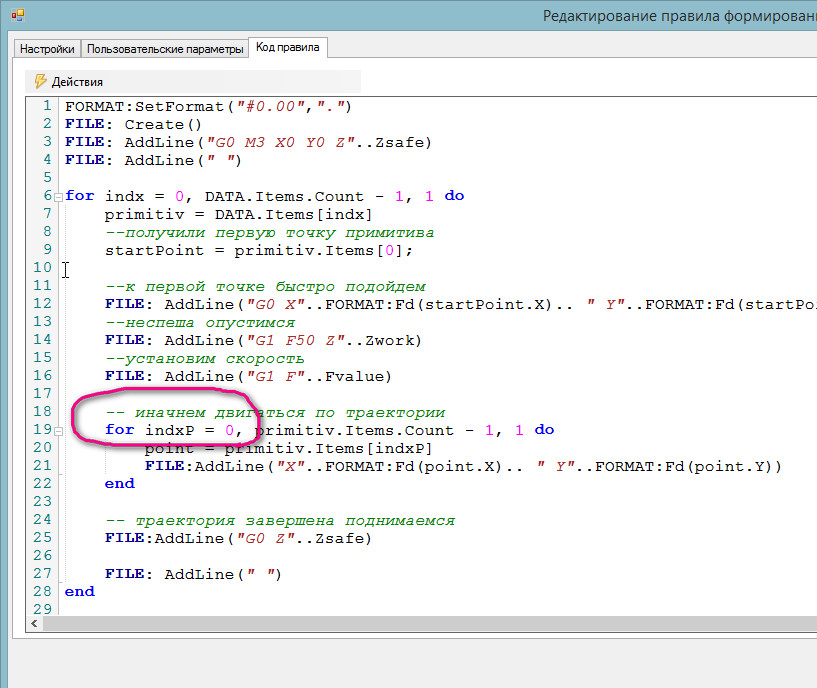Click line number 17 in the gutter
The width and height of the screenshot is (817, 688).
point(43,394)
